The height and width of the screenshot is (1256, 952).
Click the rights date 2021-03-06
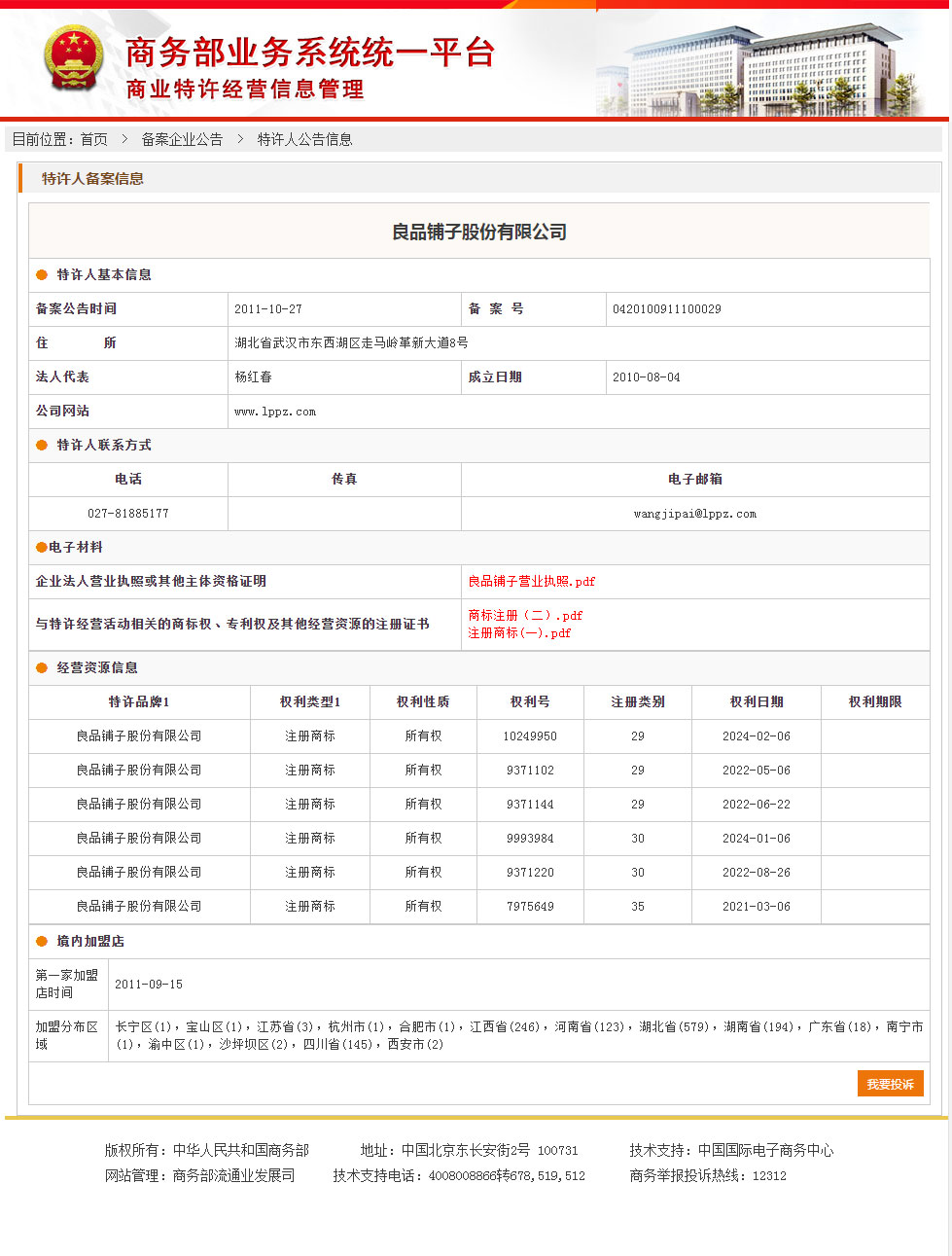[x=757, y=907]
